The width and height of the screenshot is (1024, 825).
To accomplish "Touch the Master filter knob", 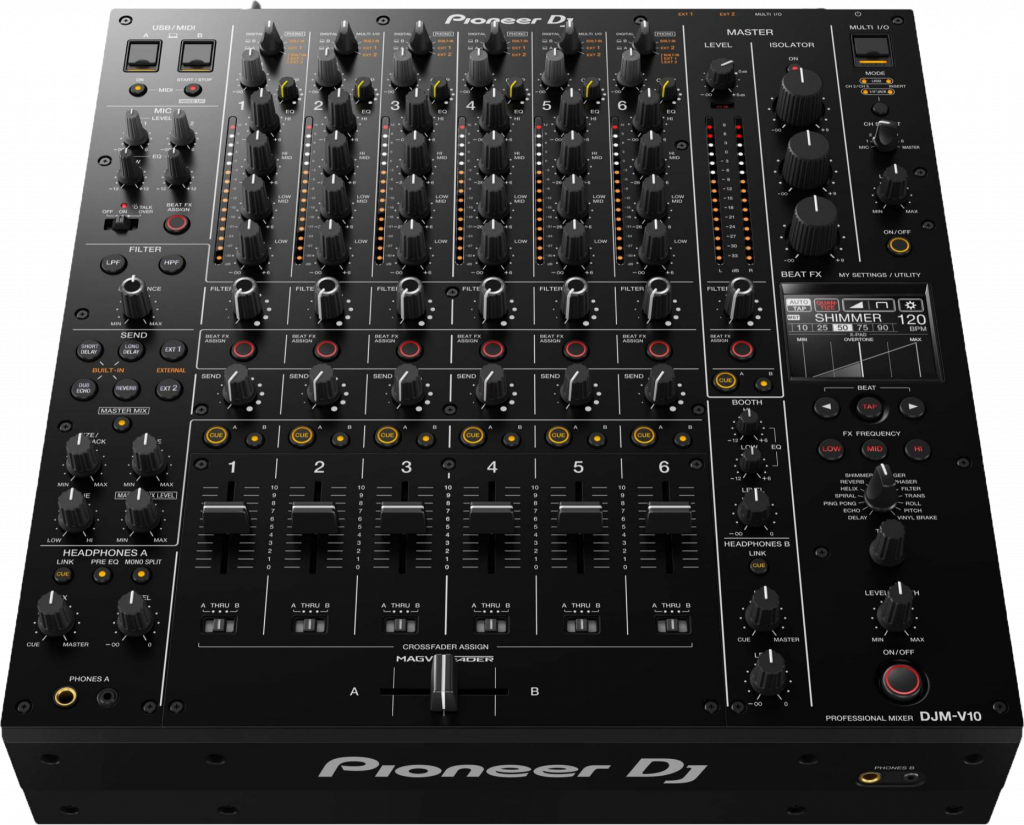I will [741, 300].
